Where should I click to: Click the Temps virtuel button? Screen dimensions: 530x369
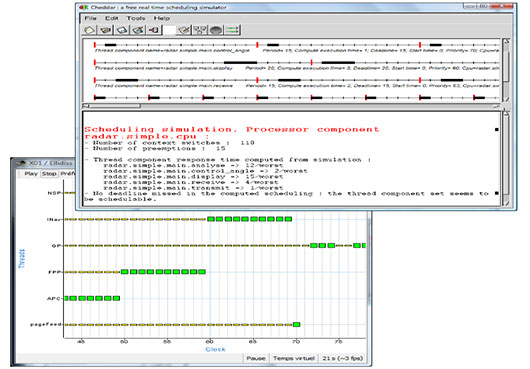point(294,358)
